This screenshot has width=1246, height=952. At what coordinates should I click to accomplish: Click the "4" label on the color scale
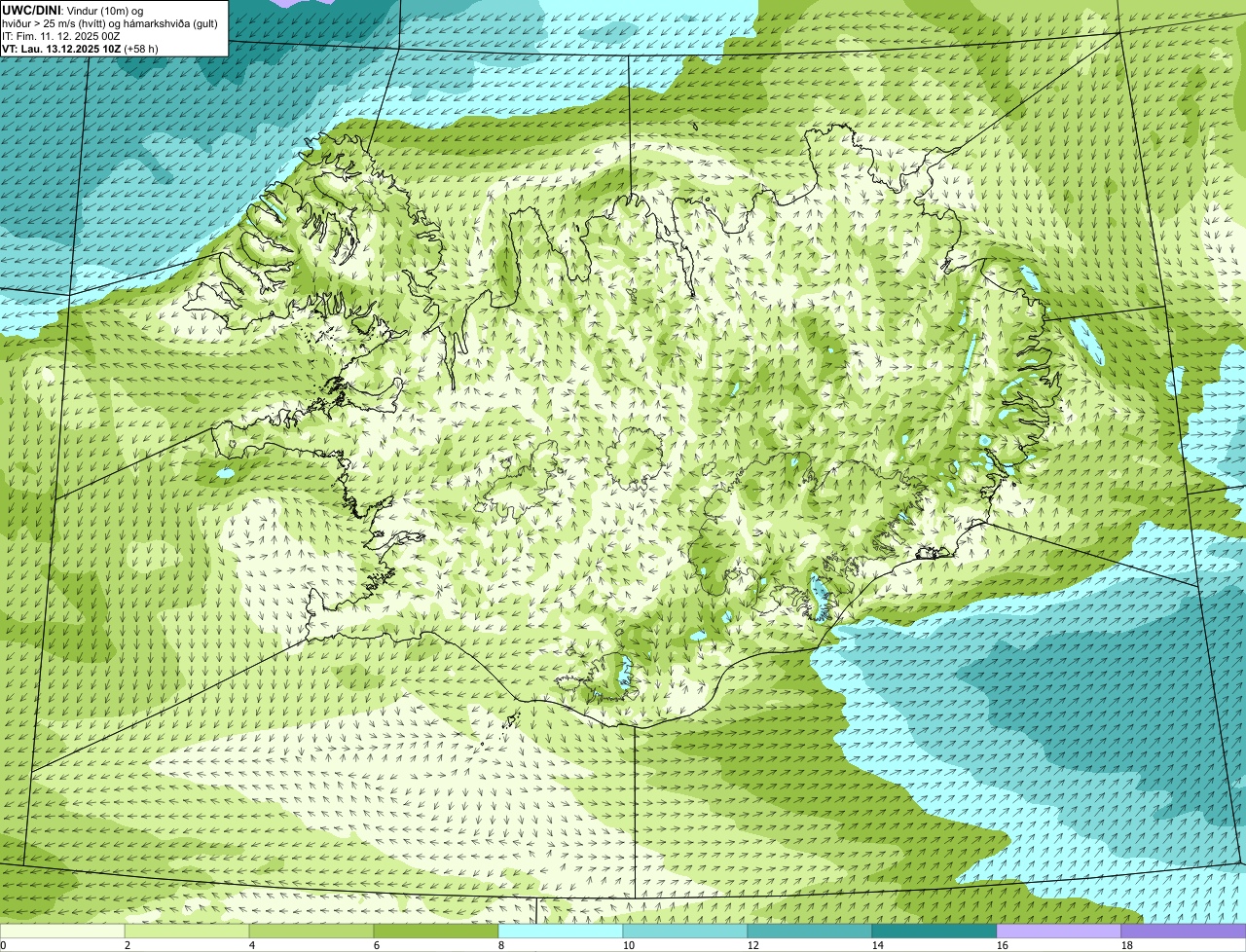click(252, 945)
